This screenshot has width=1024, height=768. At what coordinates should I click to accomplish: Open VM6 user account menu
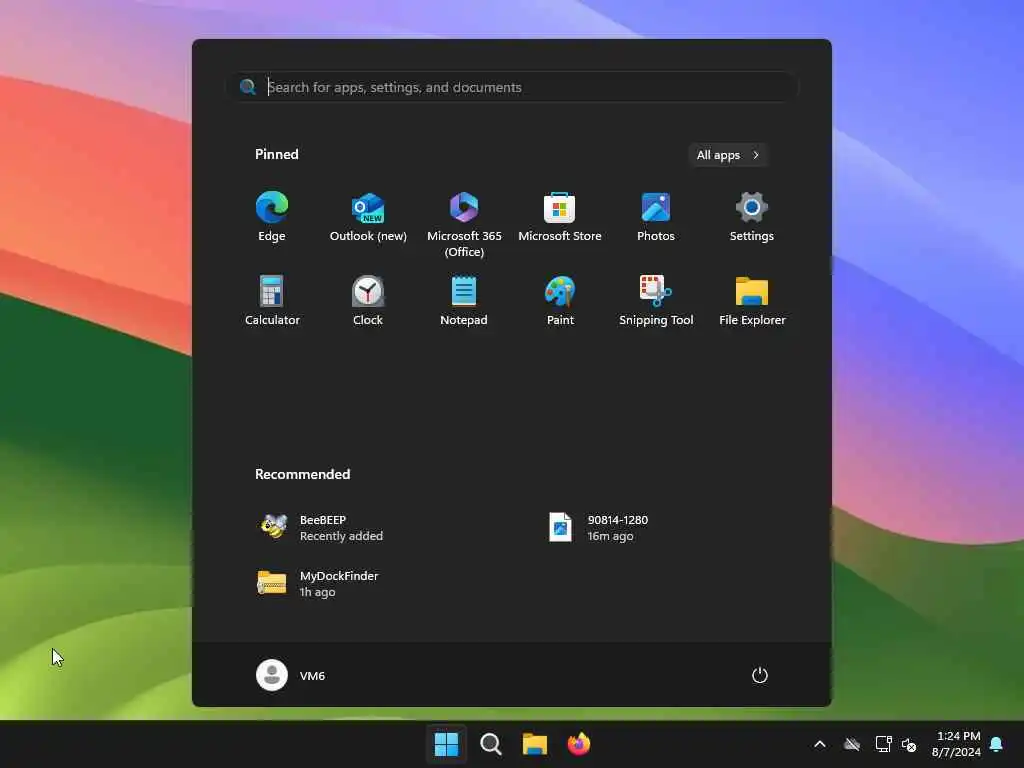pyautogui.click(x=291, y=675)
